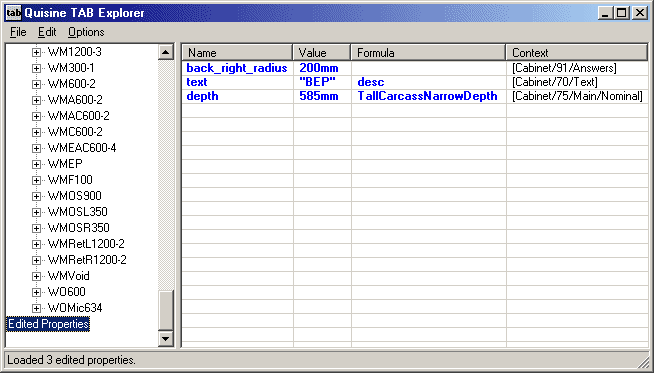This screenshot has height=373, width=654.
Task: Expand the WM300-1 tree node
Action: [x=36, y=68]
